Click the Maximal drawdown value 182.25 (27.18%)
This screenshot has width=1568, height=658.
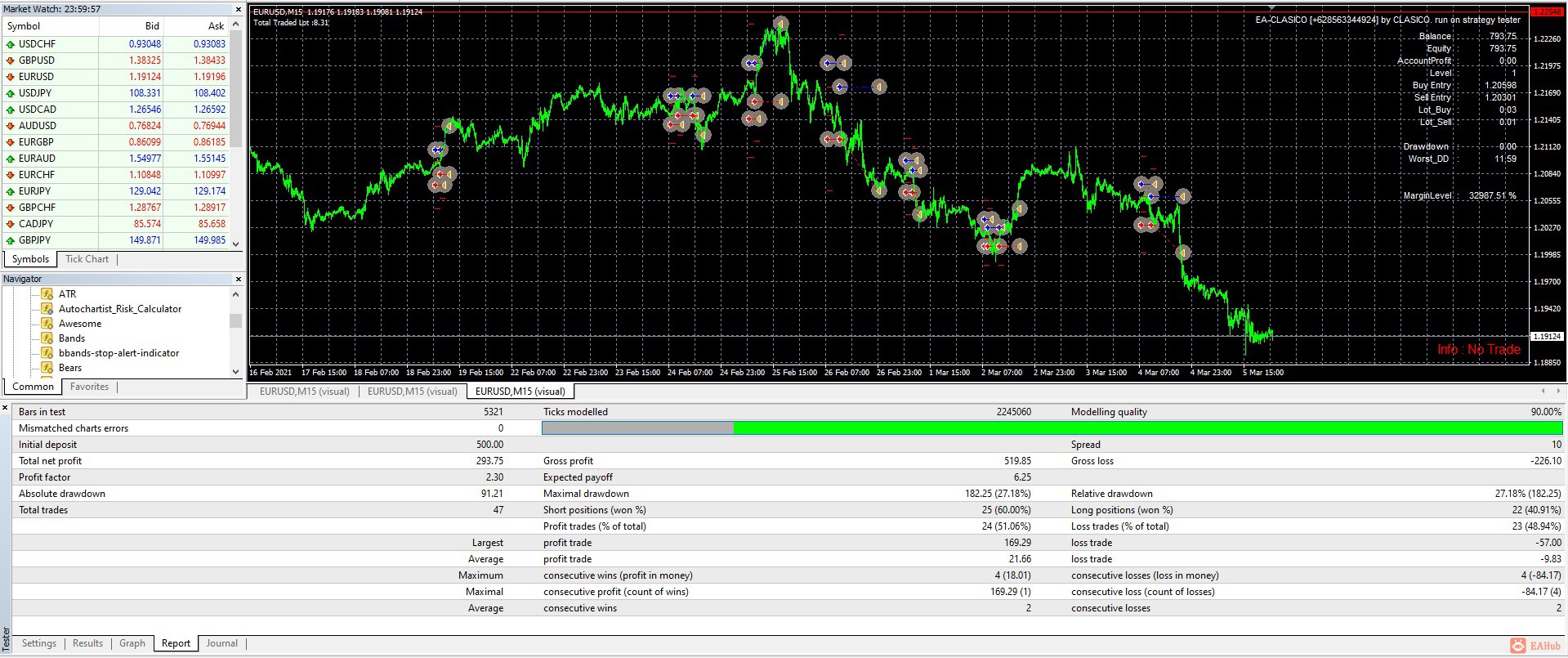click(998, 494)
